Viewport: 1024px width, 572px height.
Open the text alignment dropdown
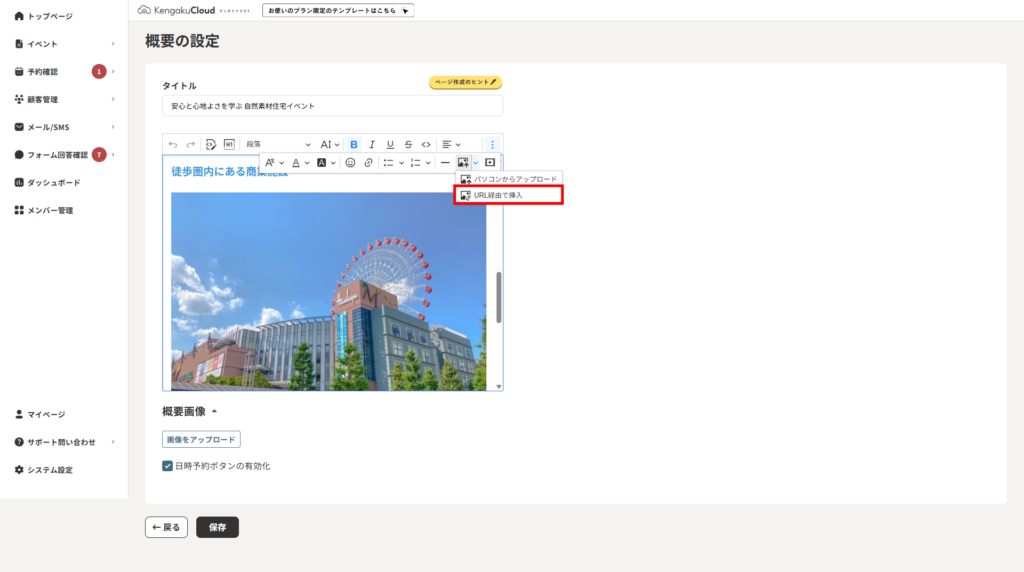coord(452,145)
